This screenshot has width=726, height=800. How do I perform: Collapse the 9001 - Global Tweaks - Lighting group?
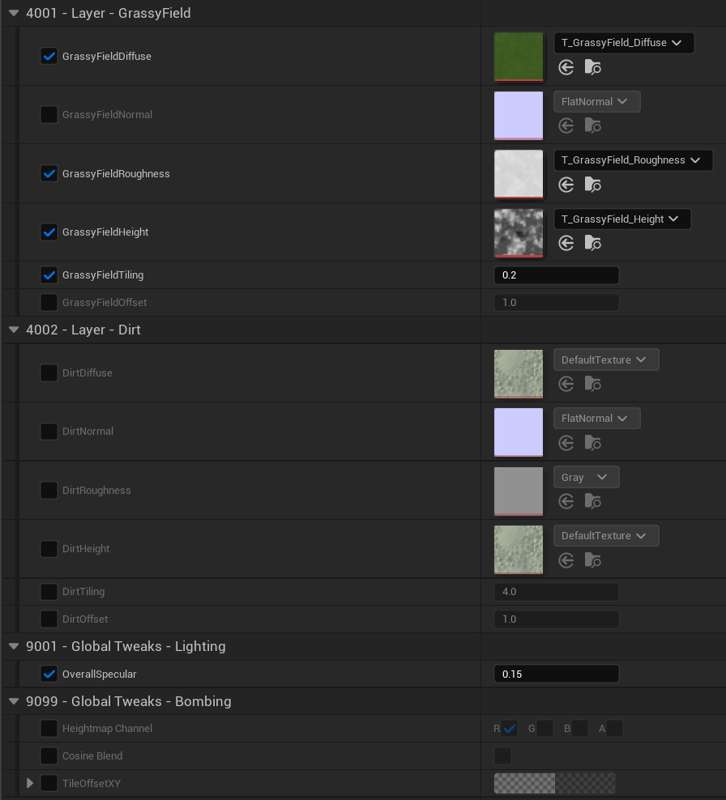coord(14,647)
